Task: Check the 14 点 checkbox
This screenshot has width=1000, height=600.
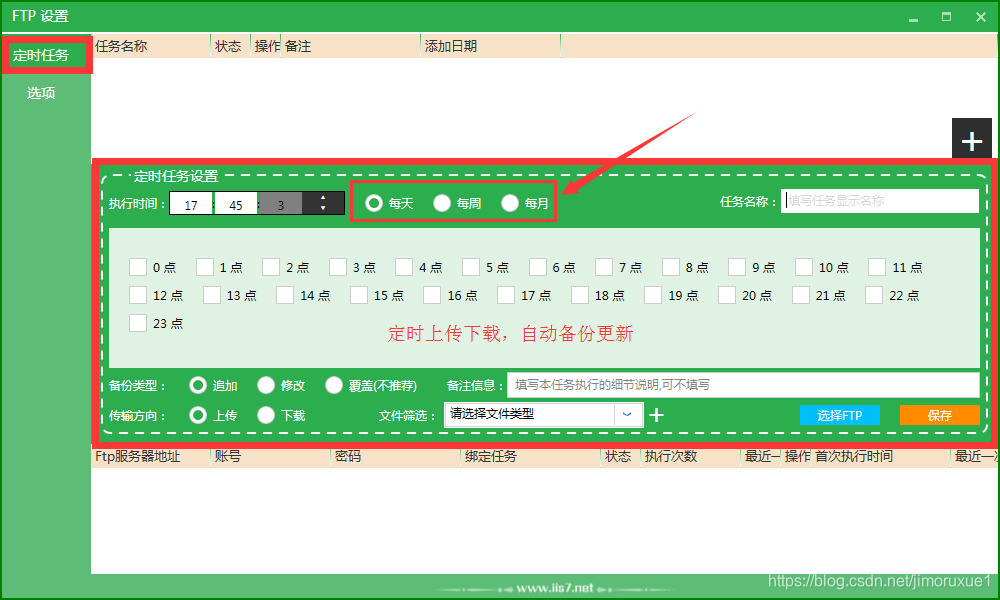Action: tap(285, 295)
